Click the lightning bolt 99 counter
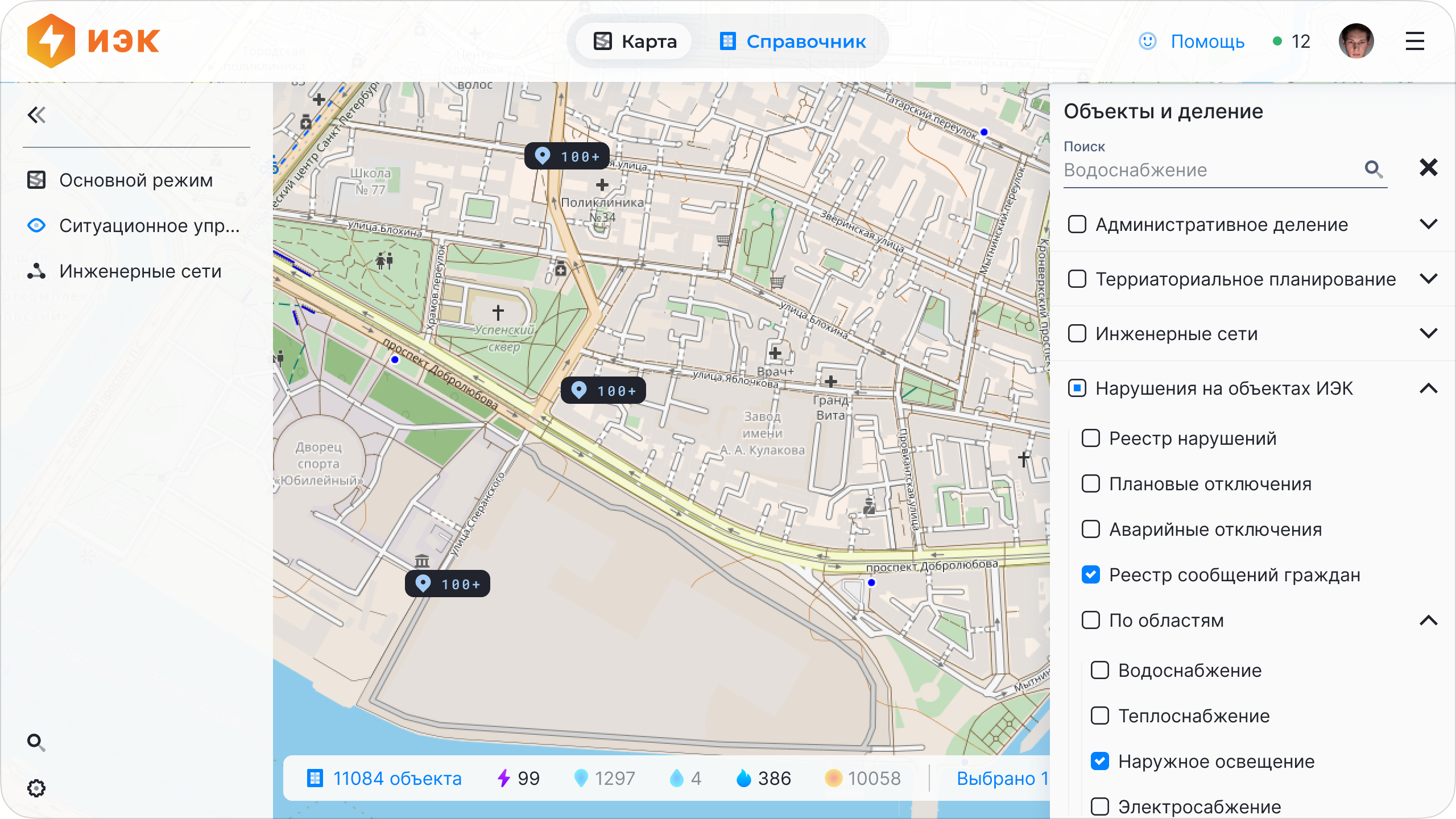 pos(518,778)
